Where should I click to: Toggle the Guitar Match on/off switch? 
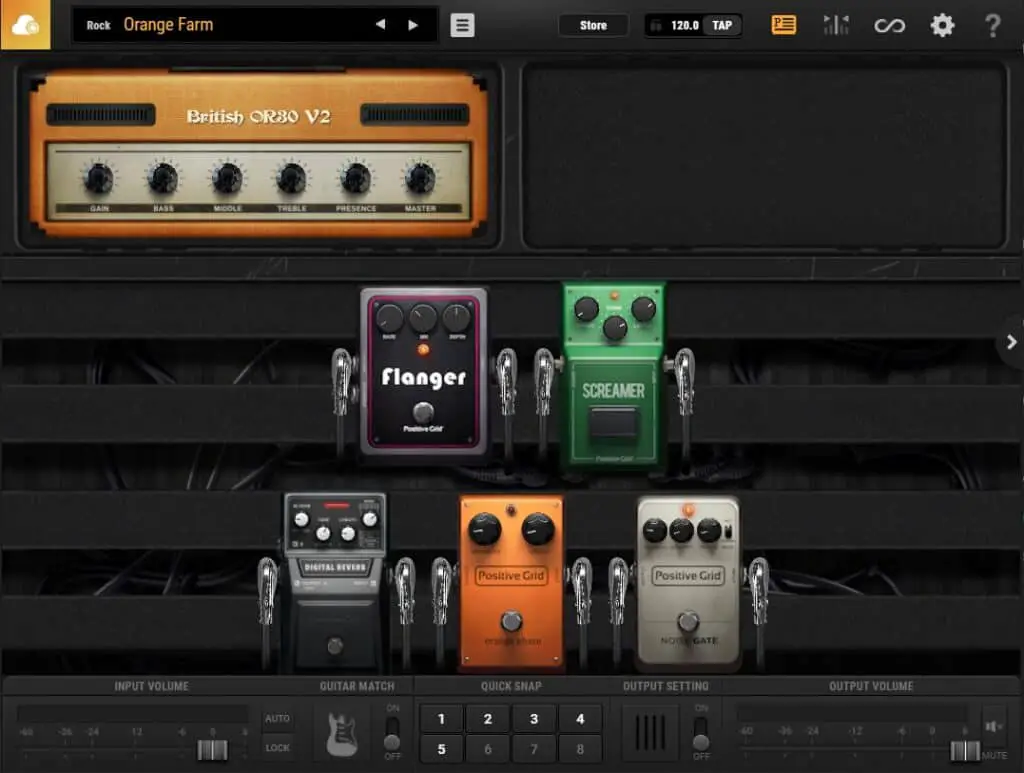coord(392,734)
